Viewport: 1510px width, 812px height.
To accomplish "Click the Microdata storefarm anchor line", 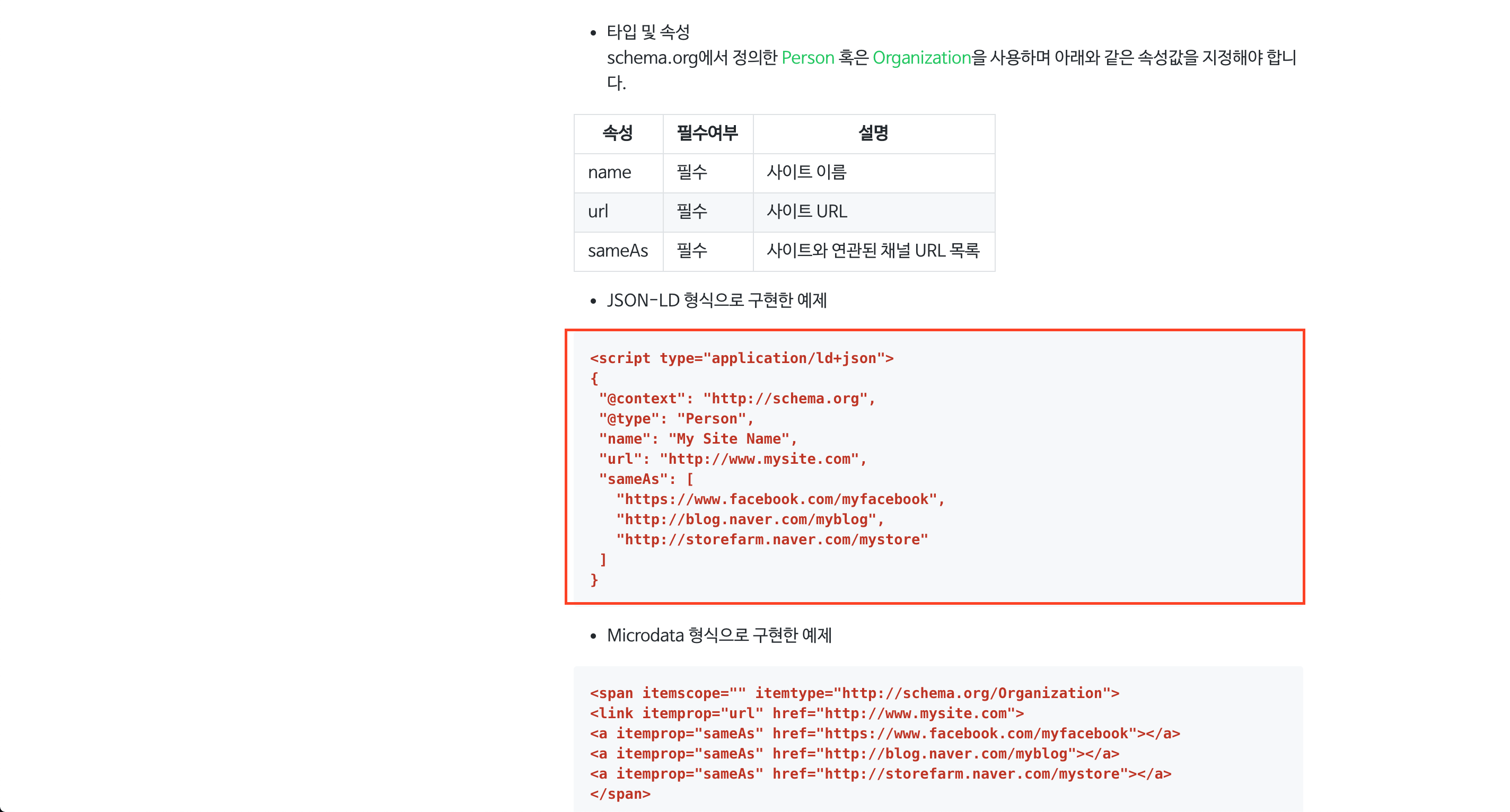I will tap(881, 774).
